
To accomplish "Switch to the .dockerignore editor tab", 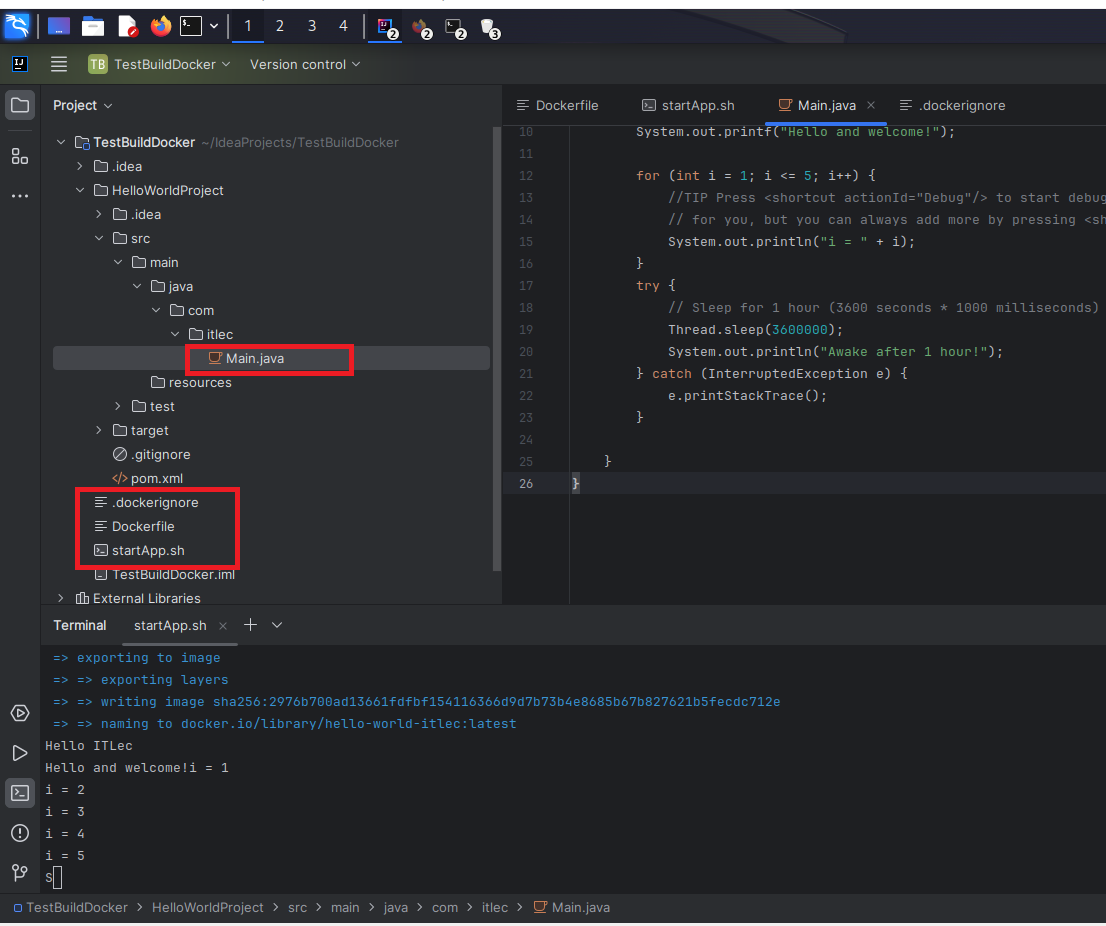I will [953, 105].
